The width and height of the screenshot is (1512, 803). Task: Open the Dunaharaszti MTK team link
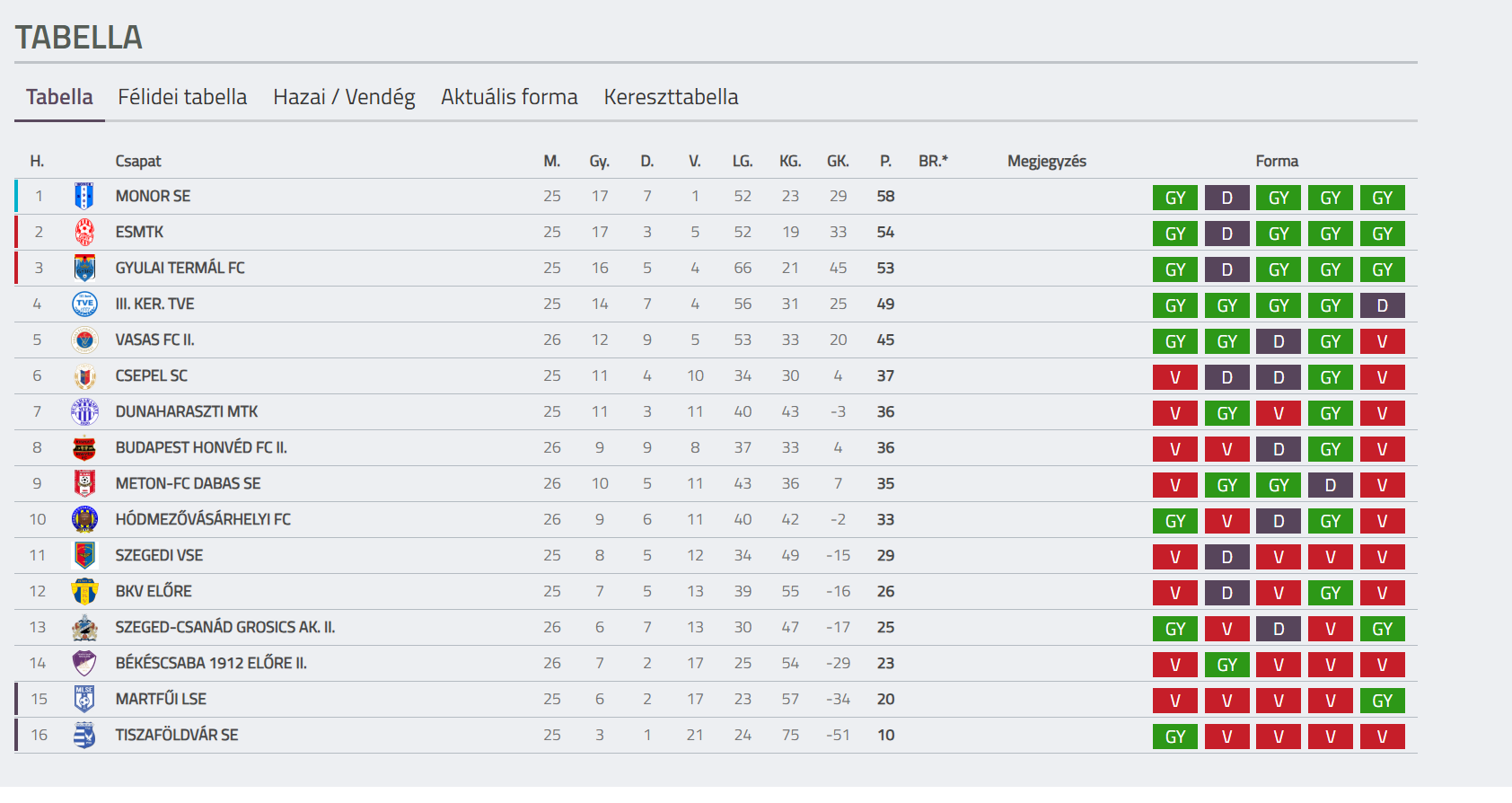pos(186,411)
